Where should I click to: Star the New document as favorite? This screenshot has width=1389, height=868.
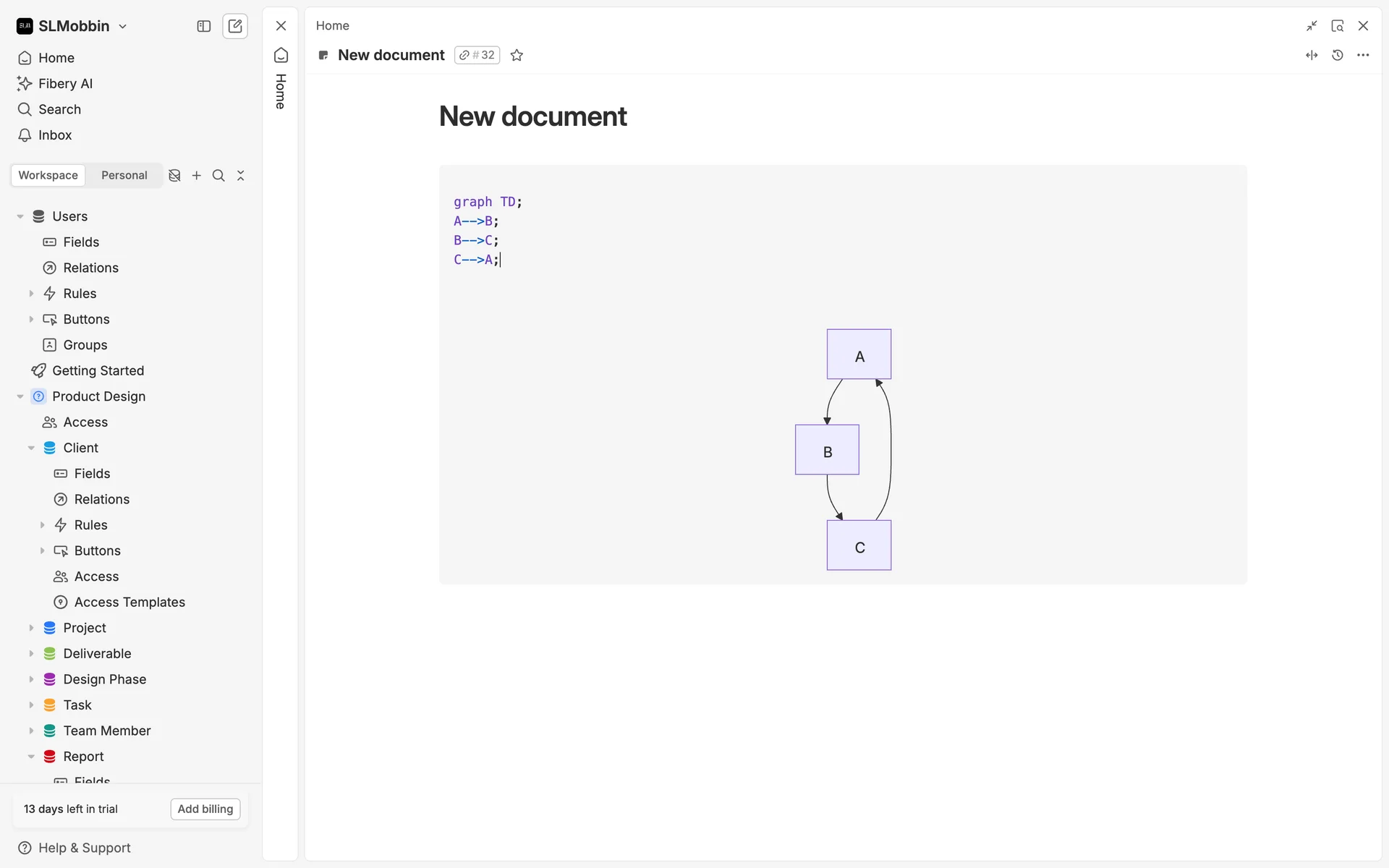(x=517, y=55)
